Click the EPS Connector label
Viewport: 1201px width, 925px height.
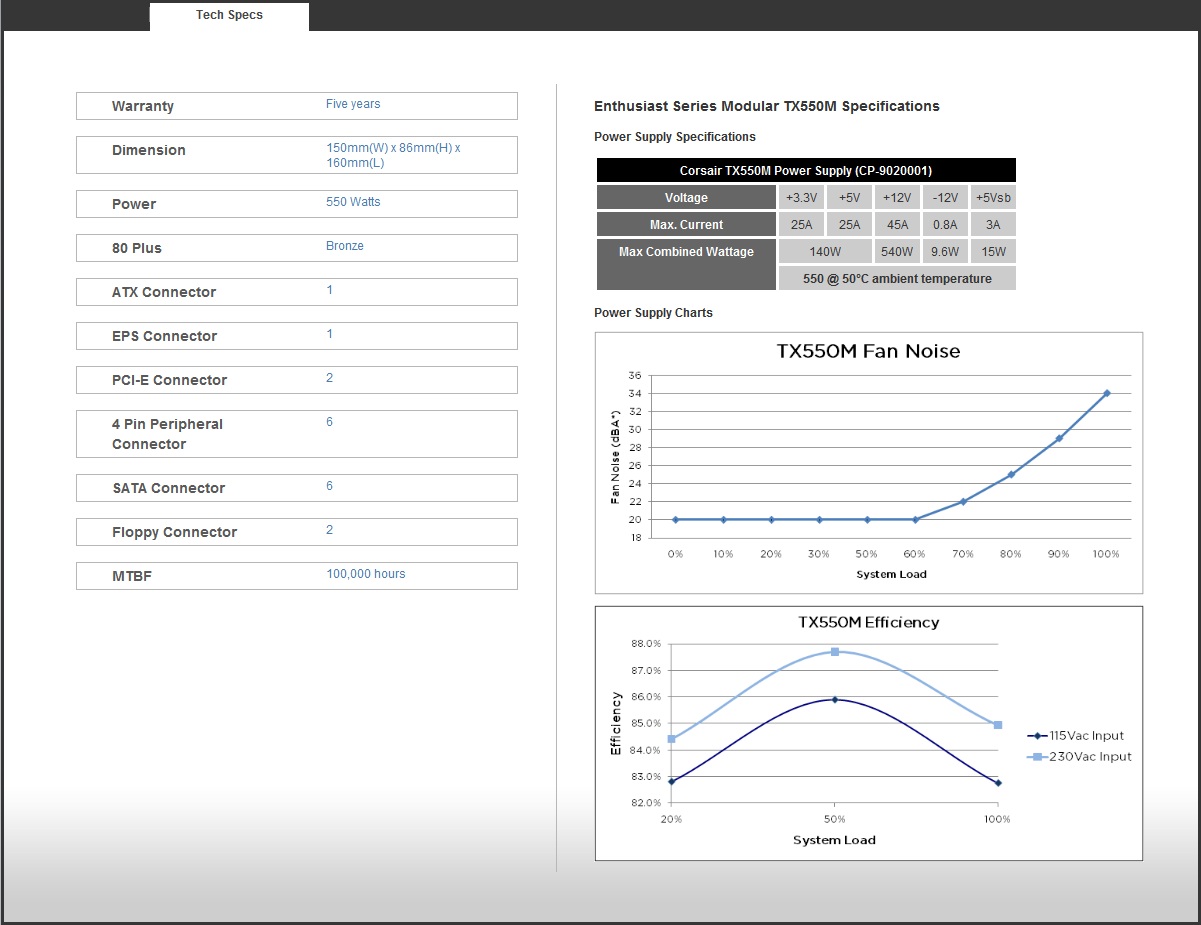pyautogui.click(x=164, y=336)
